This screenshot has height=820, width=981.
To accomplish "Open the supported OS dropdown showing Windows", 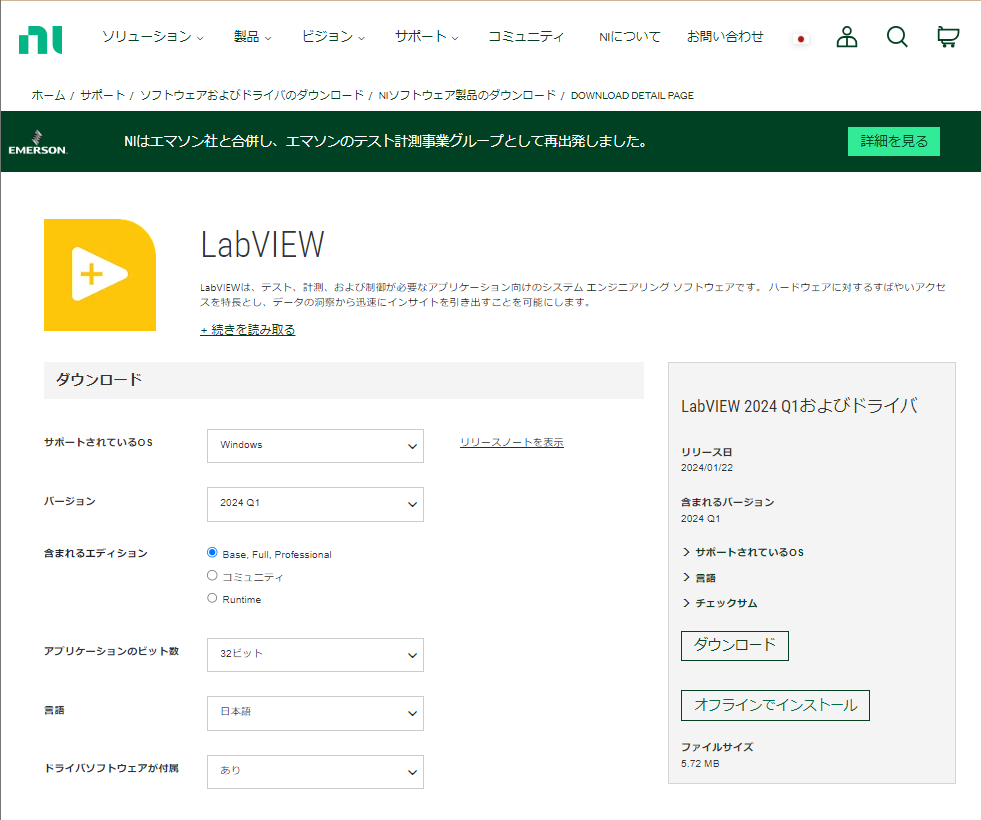I will pyautogui.click(x=315, y=446).
